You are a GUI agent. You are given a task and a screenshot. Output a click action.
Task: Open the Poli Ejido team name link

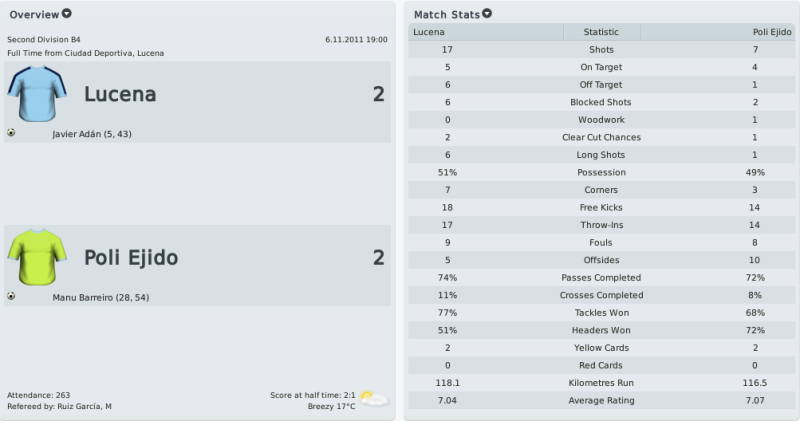[131, 257]
